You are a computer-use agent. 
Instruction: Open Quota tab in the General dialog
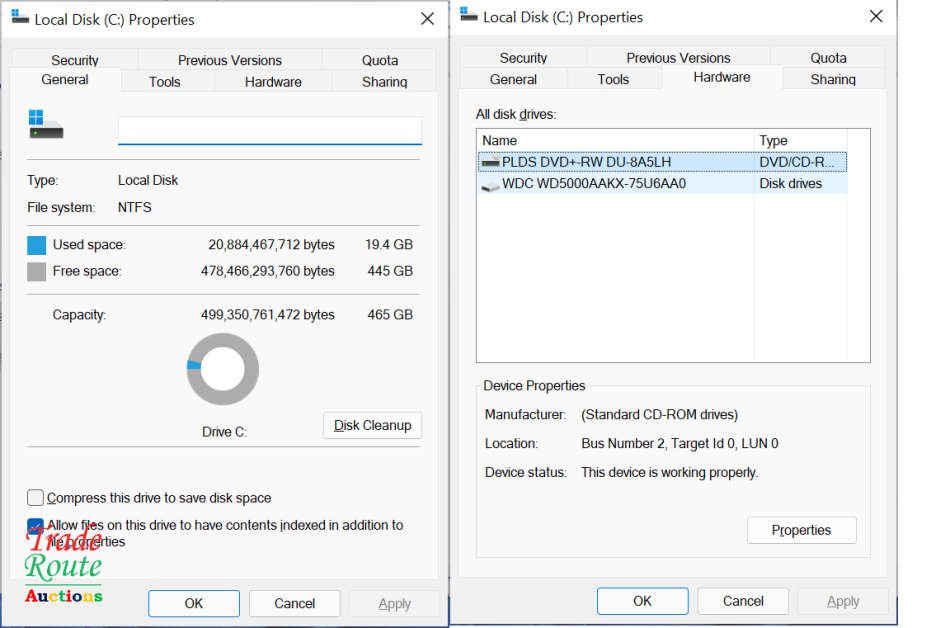click(x=380, y=60)
